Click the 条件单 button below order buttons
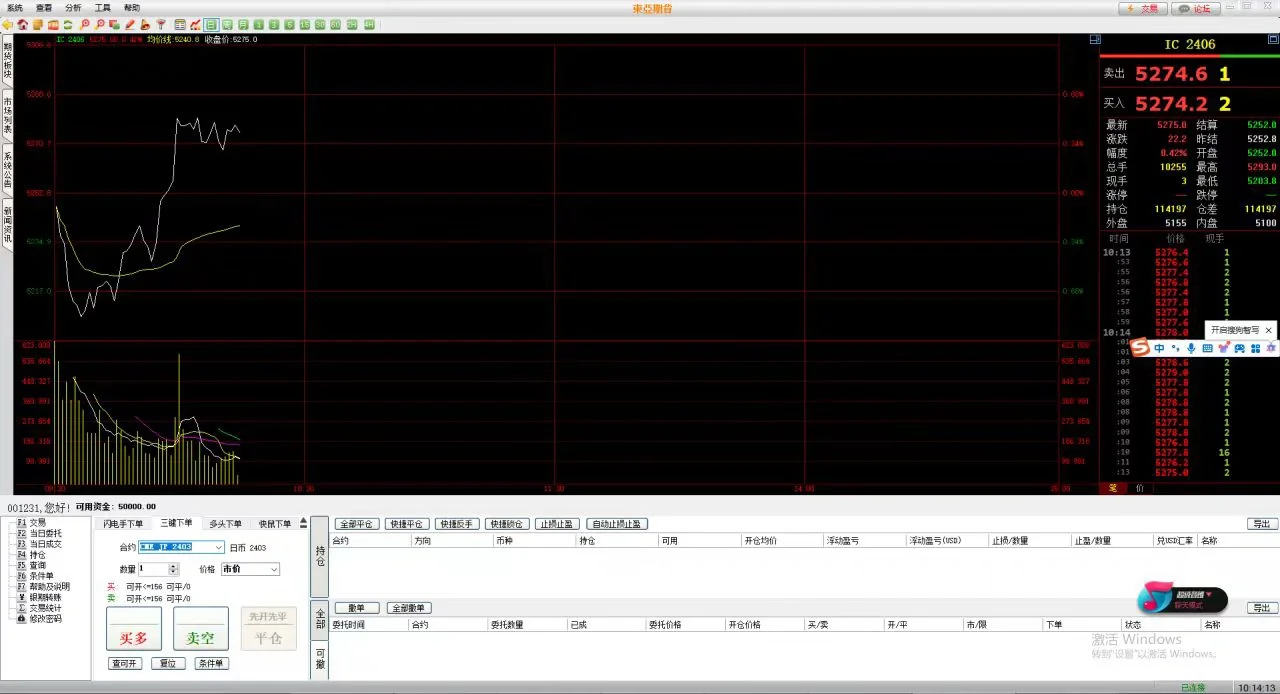This screenshot has height=694, width=1280. point(211,663)
